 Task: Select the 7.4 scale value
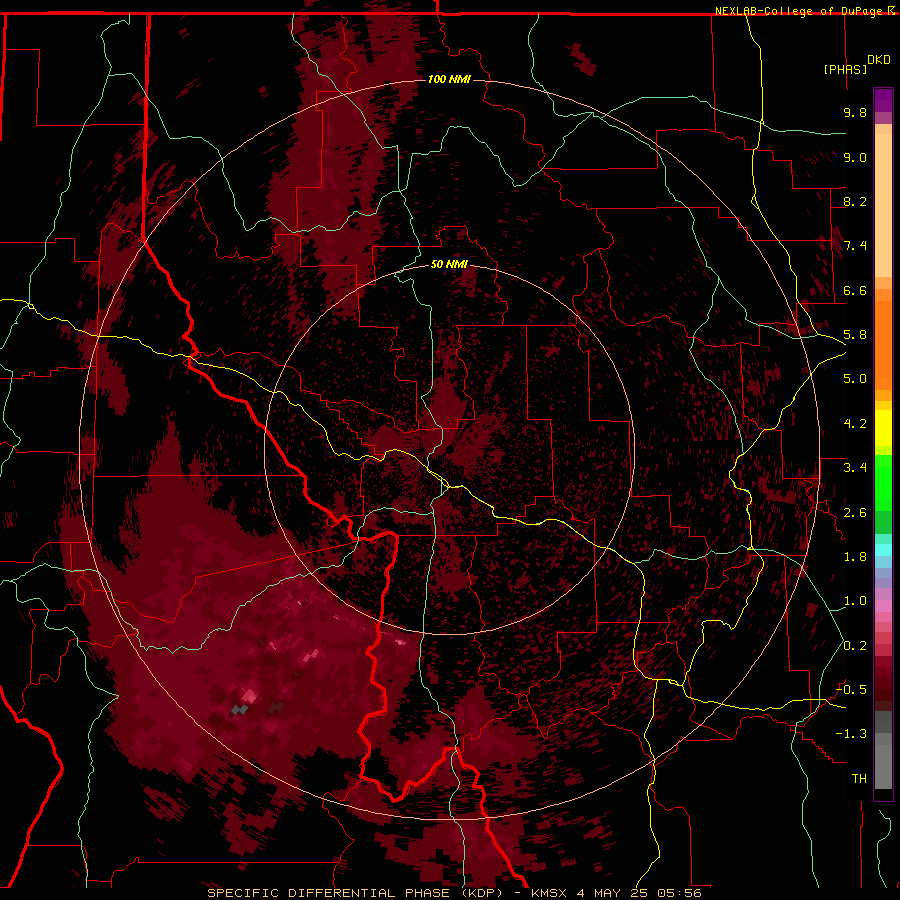(x=855, y=246)
